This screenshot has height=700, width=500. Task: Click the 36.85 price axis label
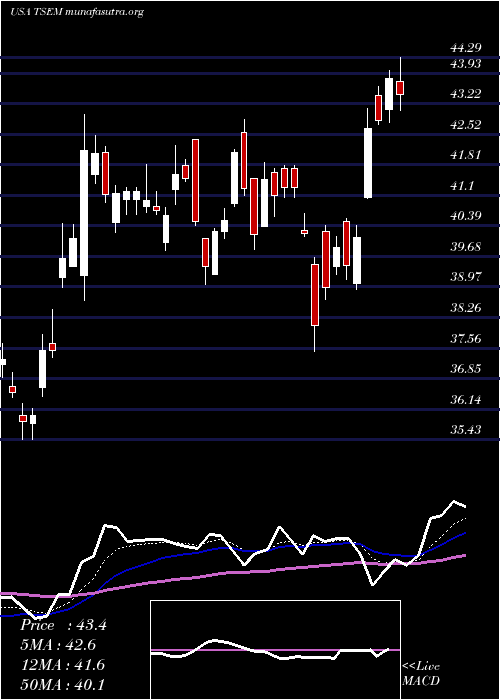pyautogui.click(x=465, y=369)
